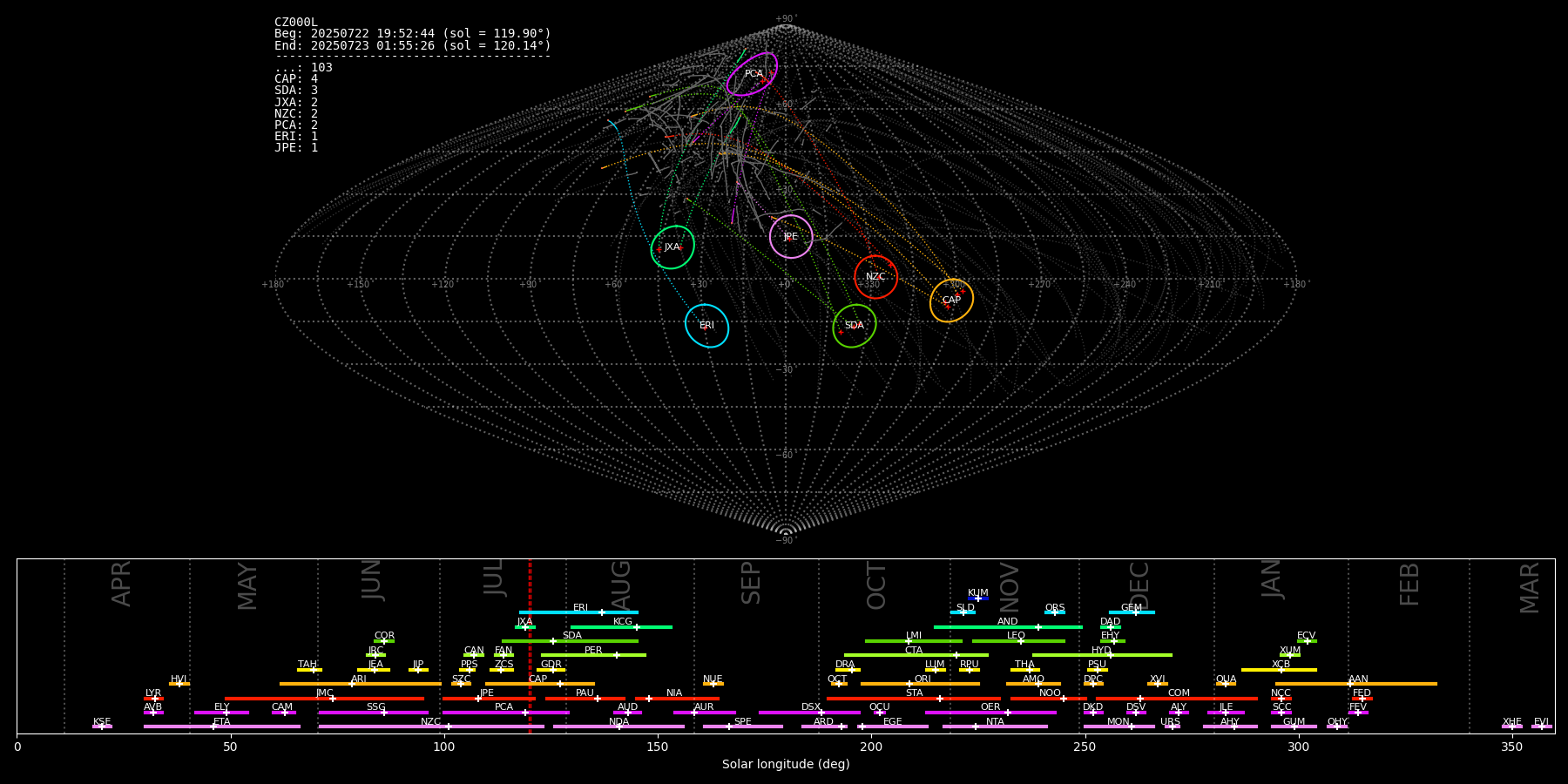
Task: Click the LEO shower bar in timeline
Action: point(1018,641)
